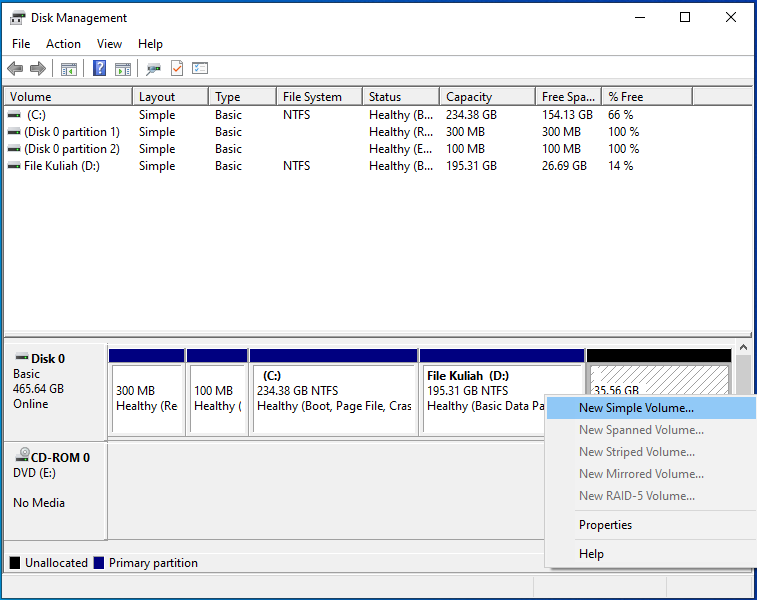This screenshot has height=600, width=757.
Task: Click the red checkmark document toolbar icon
Action: 177,69
